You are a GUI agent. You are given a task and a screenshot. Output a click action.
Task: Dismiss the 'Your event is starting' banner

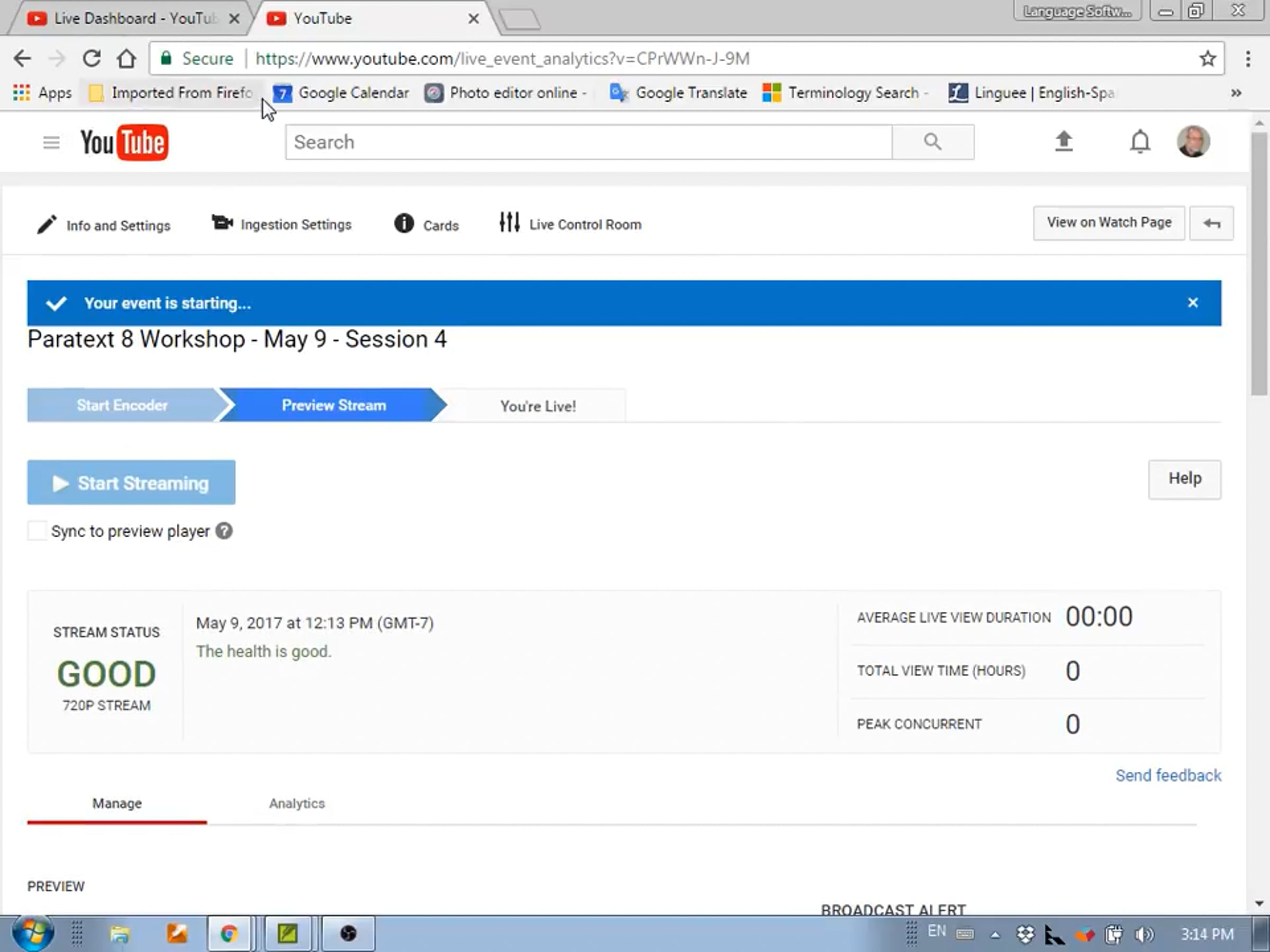click(x=1193, y=303)
